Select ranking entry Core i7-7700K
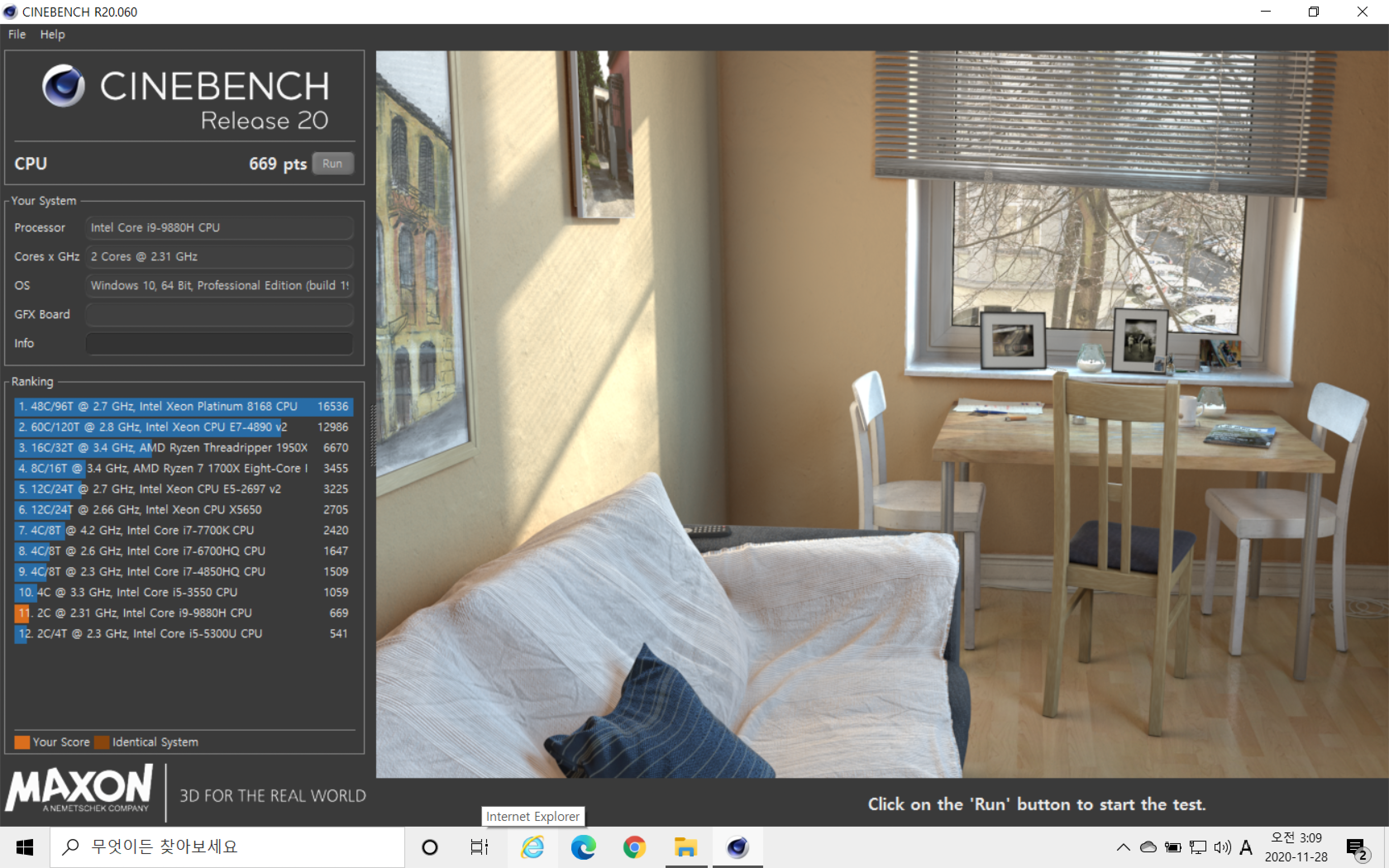This screenshot has height=868, width=1389. [x=184, y=530]
